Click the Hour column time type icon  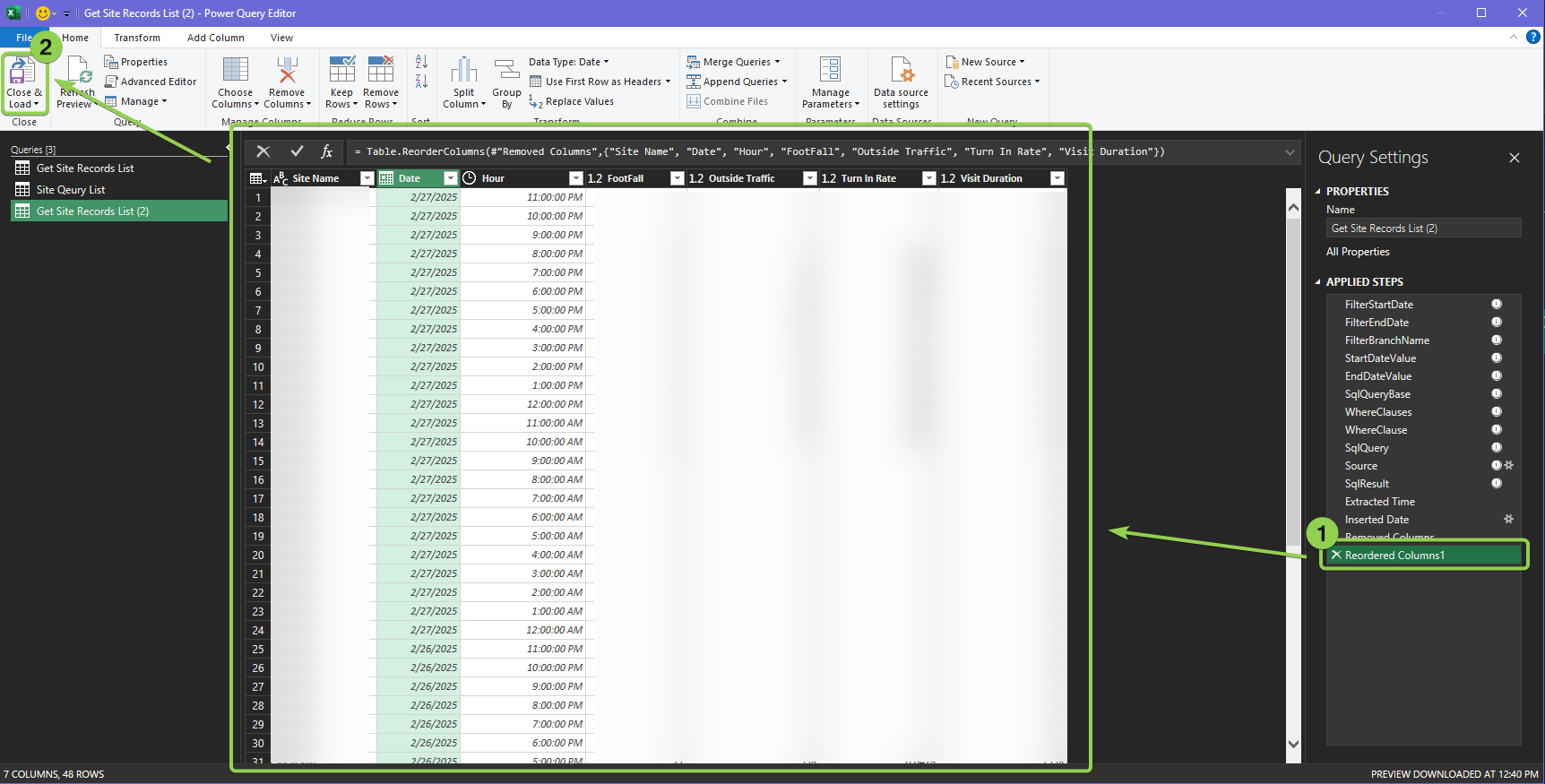point(469,178)
